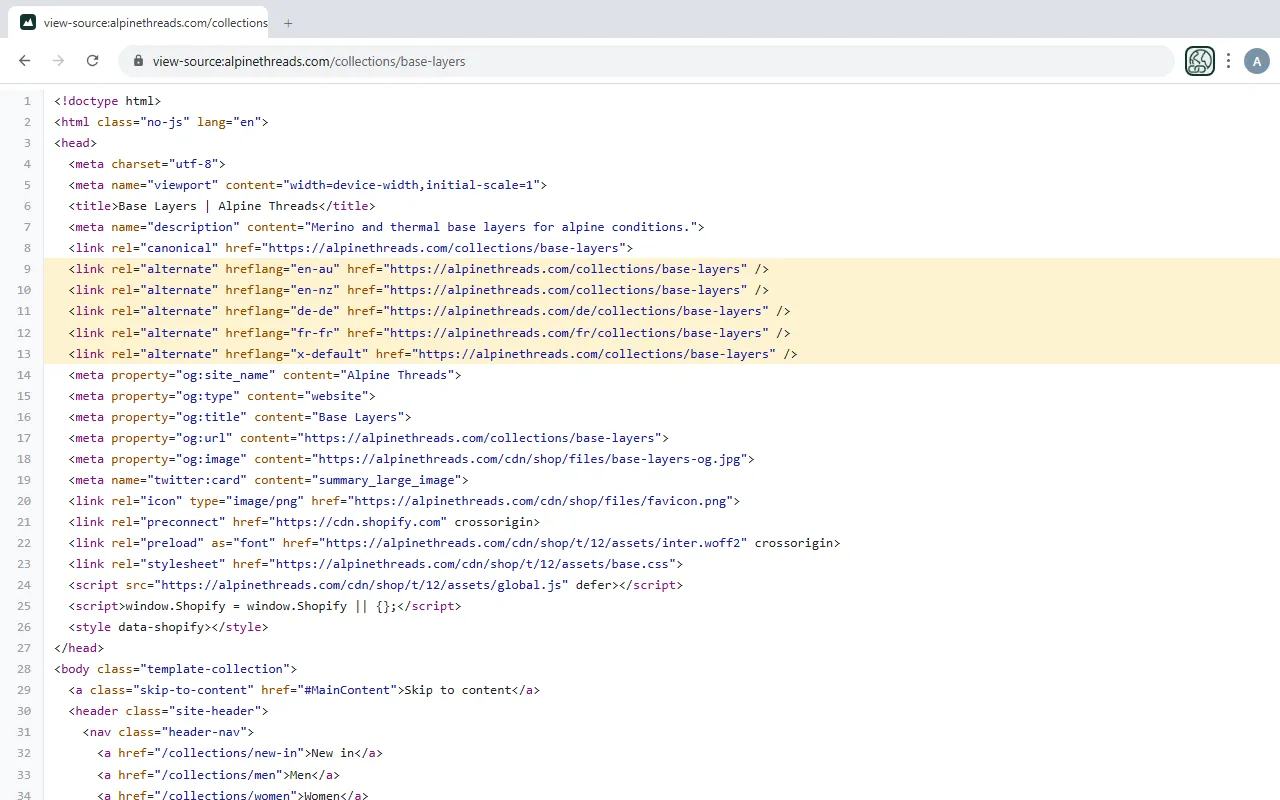The height and width of the screenshot is (800, 1280).
Task: Click the tab's mountain favicon
Action: pos(28,22)
